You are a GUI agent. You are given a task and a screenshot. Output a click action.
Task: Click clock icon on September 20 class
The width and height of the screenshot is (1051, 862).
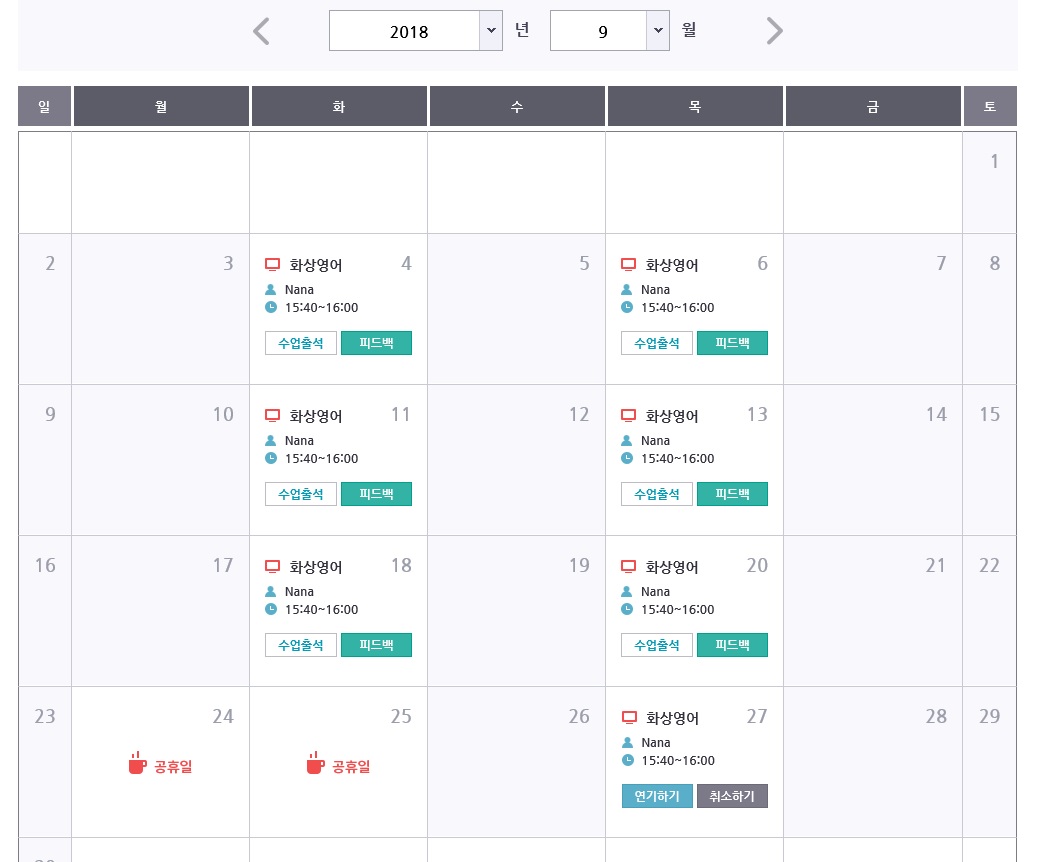point(627,610)
